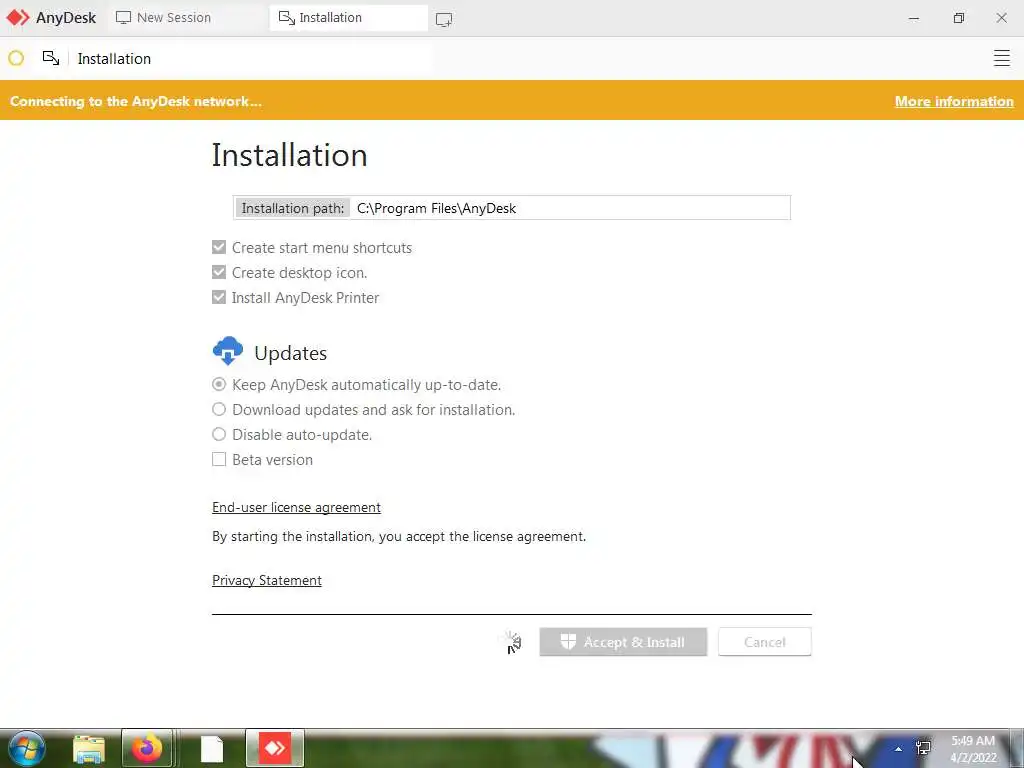Show hidden system tray icons arrow
Screen dimensions: 1024x768
point(899,748)
